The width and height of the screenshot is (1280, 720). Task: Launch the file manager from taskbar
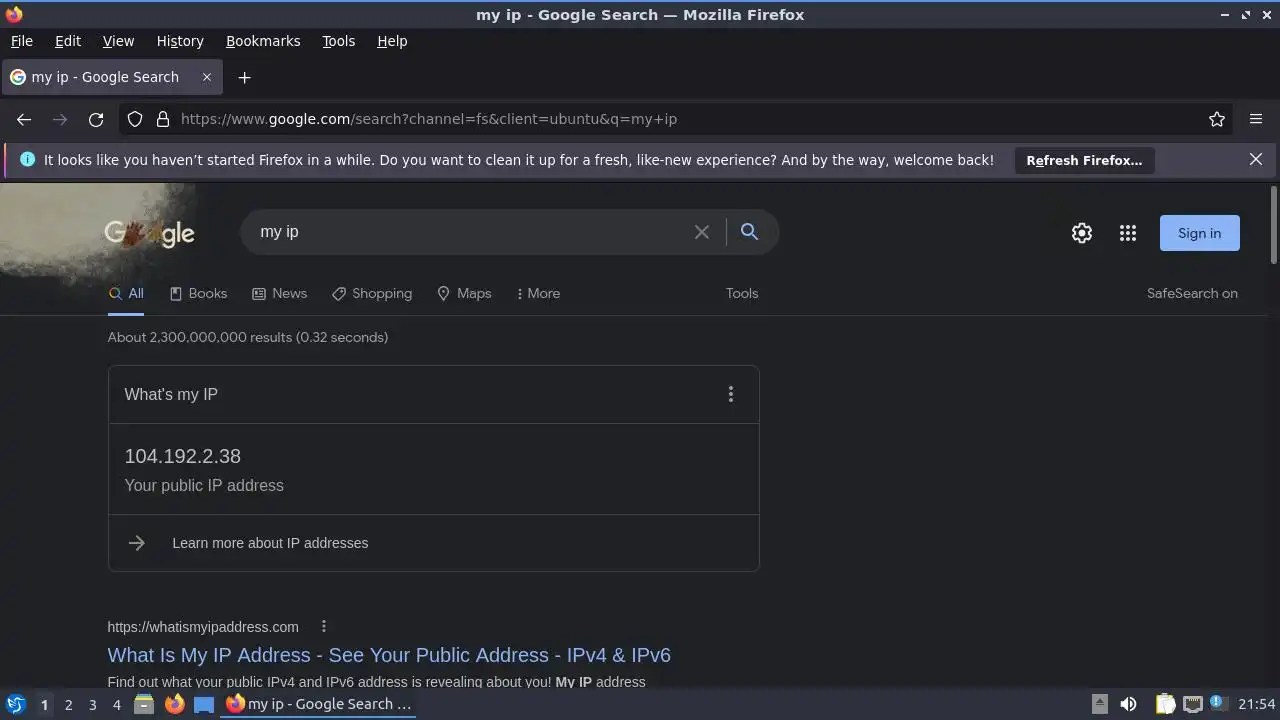[144, 704]
